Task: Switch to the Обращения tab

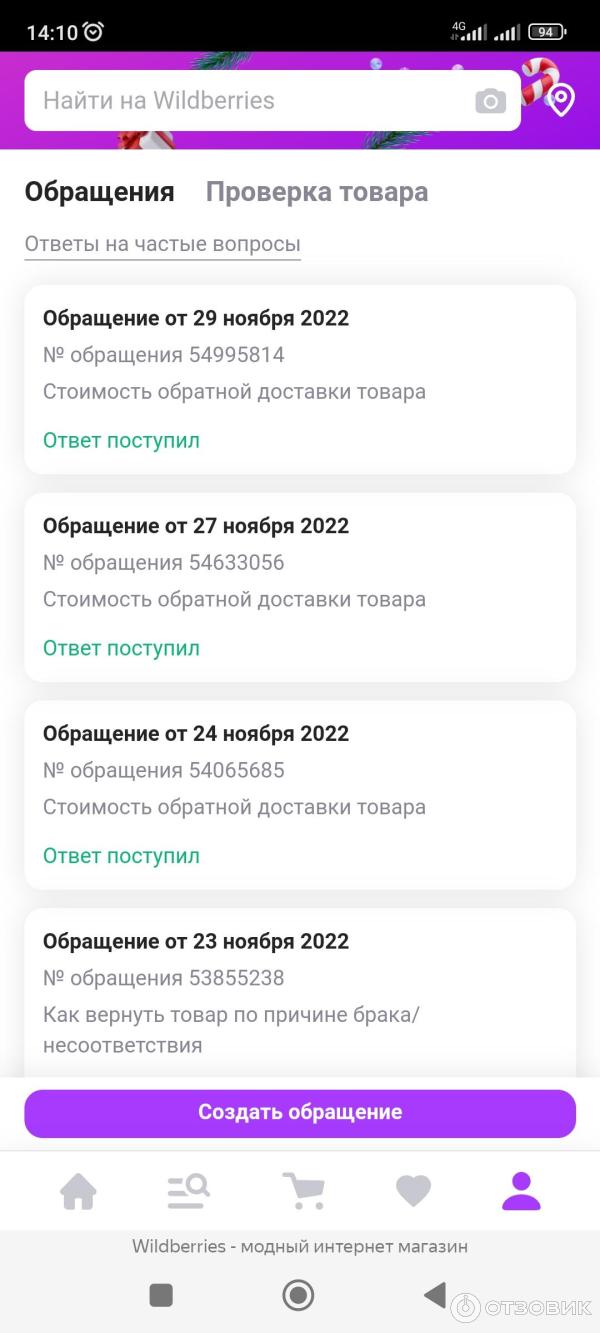Action: (99, 192)
